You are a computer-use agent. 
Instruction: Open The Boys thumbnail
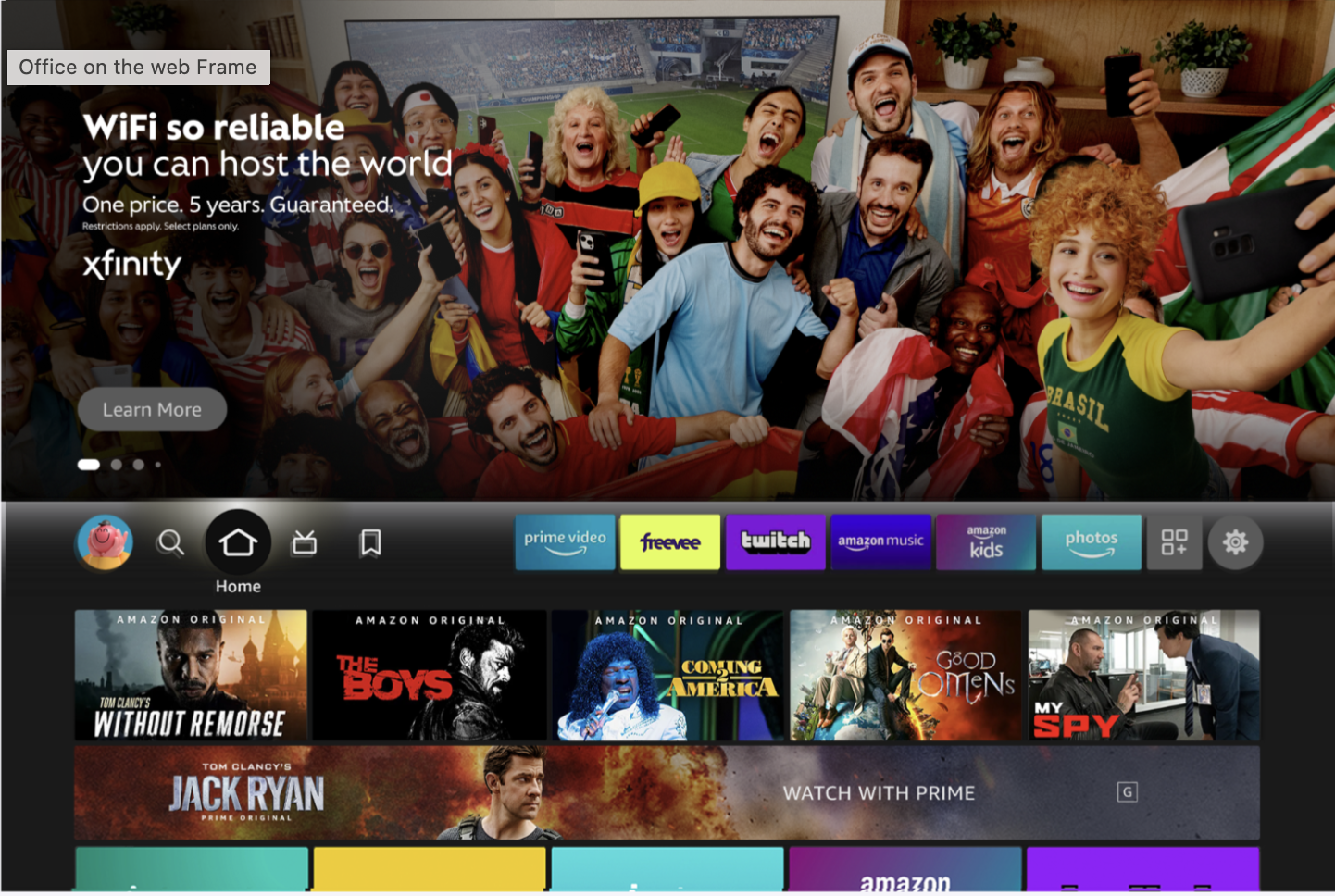[430, 675]
